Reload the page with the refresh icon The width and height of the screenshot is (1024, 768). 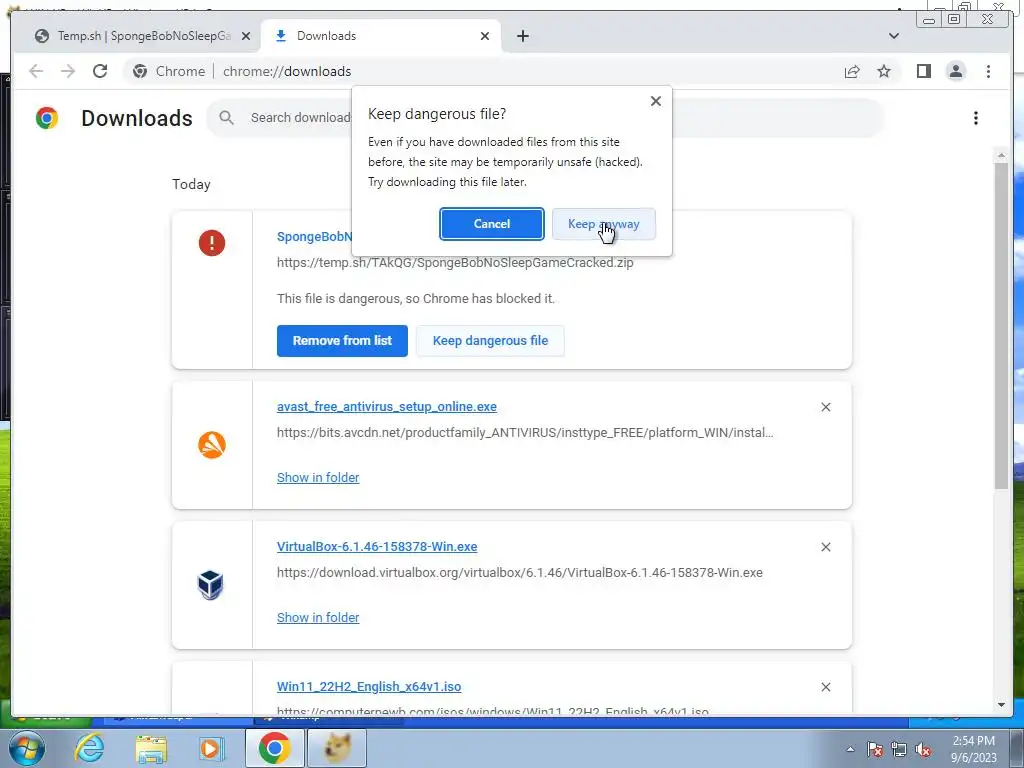(100, 71)
